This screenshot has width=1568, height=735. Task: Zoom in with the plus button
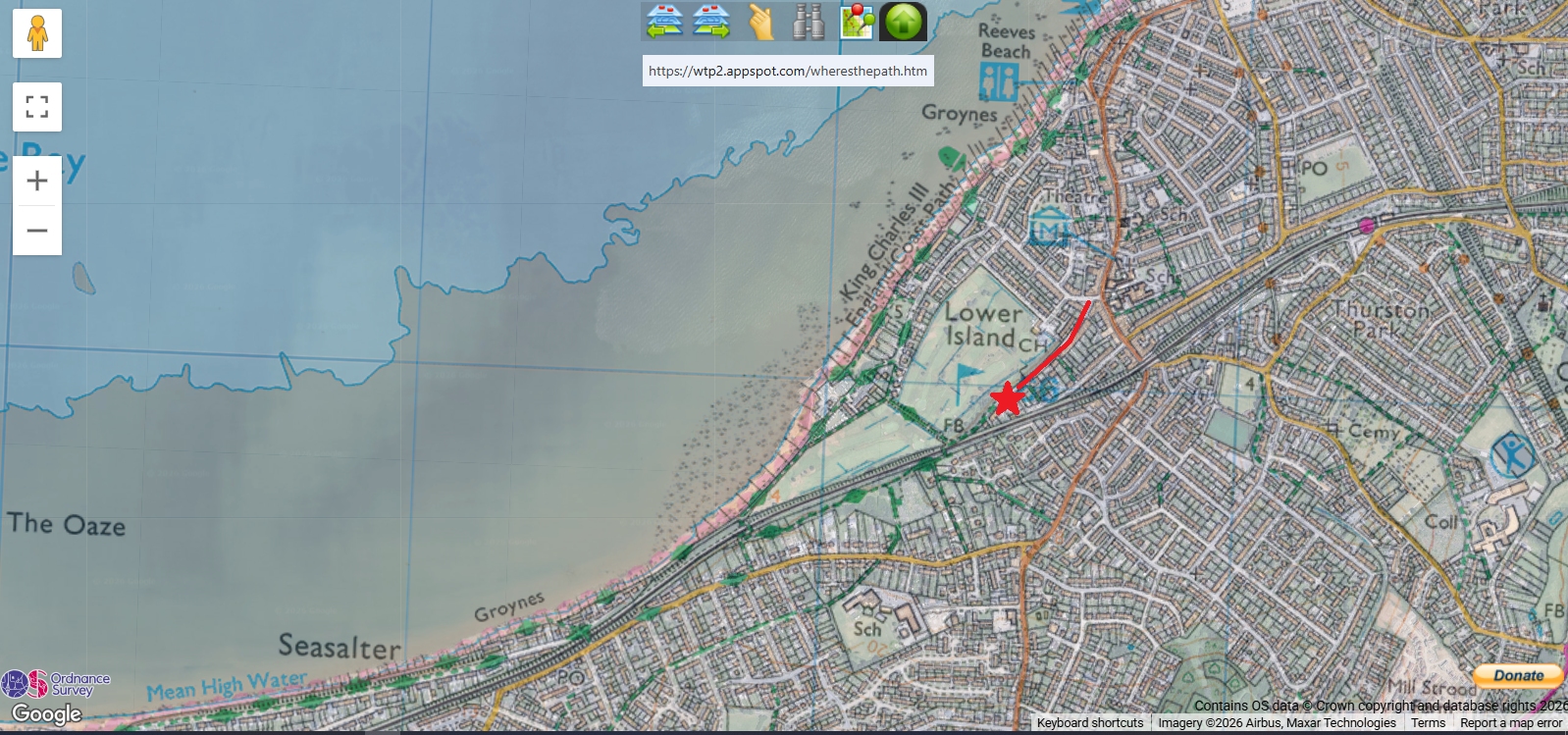[37, 181]
